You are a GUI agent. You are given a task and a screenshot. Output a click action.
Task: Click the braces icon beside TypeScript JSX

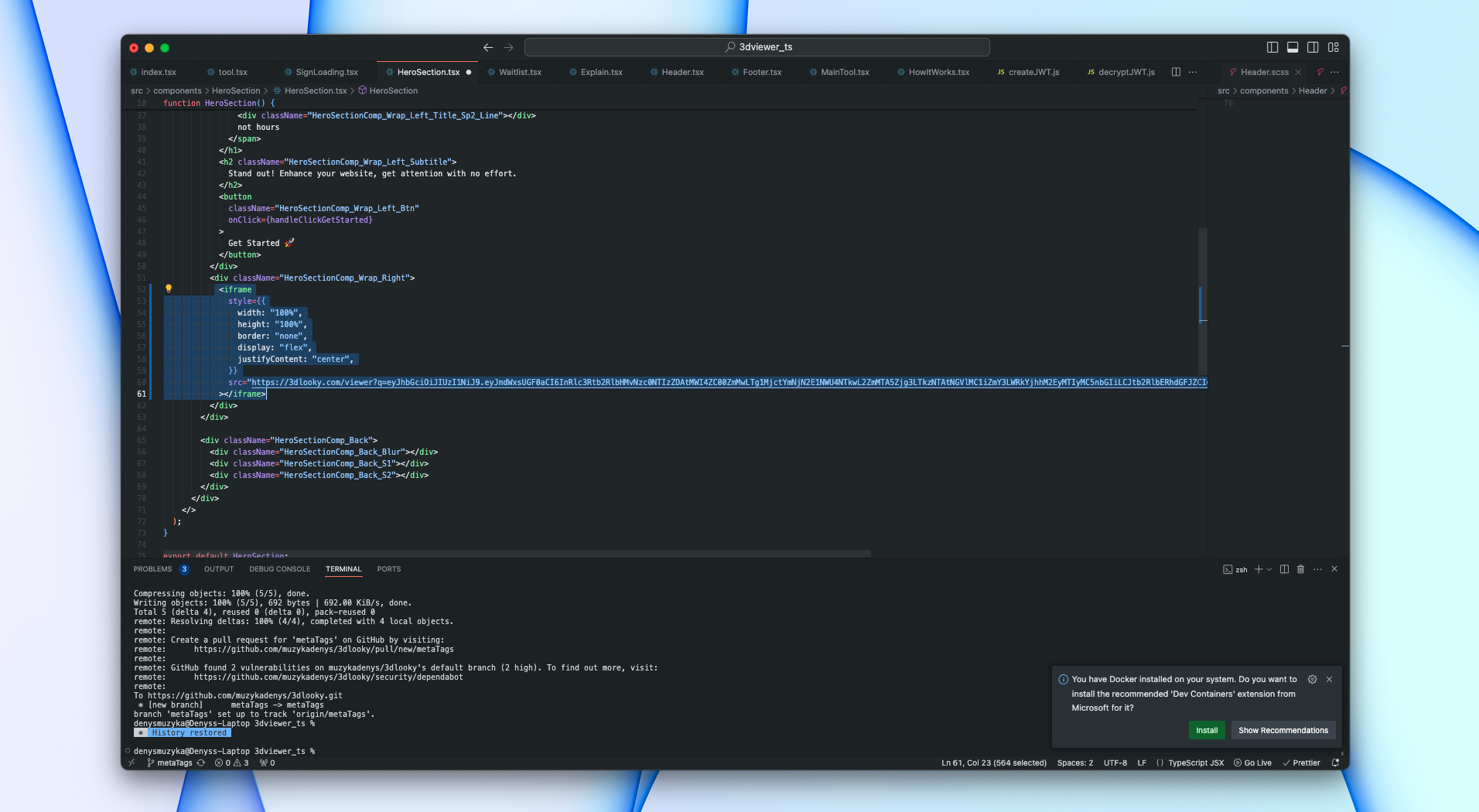point(1160,763)
